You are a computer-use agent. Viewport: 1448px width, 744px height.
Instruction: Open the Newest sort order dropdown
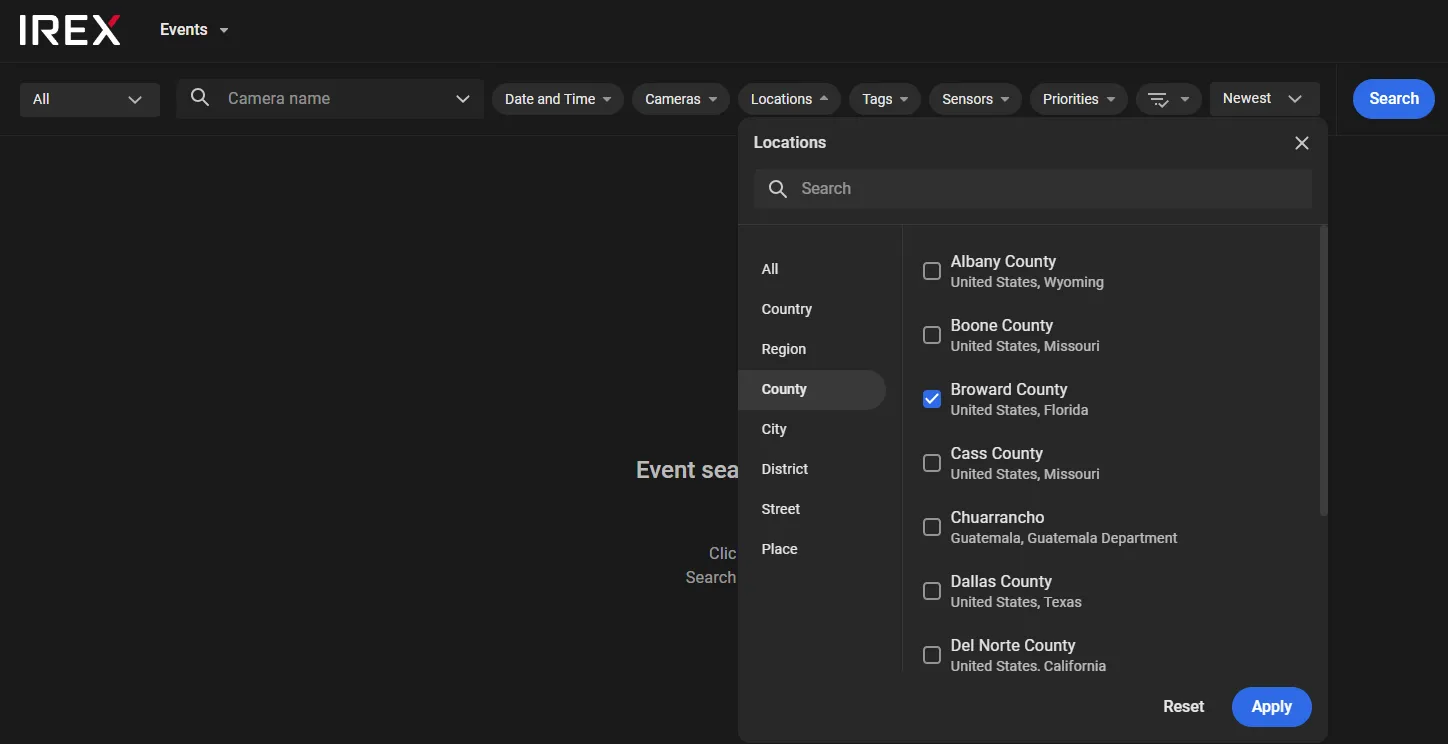tap(1264, 99)
